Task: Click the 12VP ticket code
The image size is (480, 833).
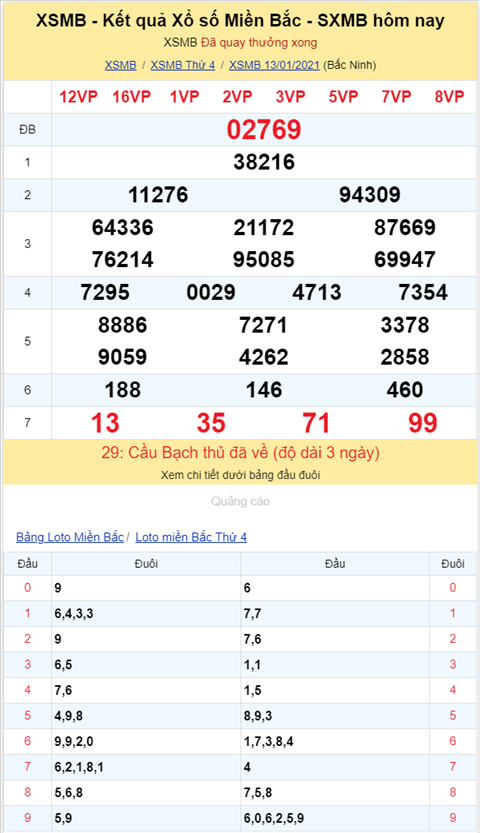Action: pos(79,97)
